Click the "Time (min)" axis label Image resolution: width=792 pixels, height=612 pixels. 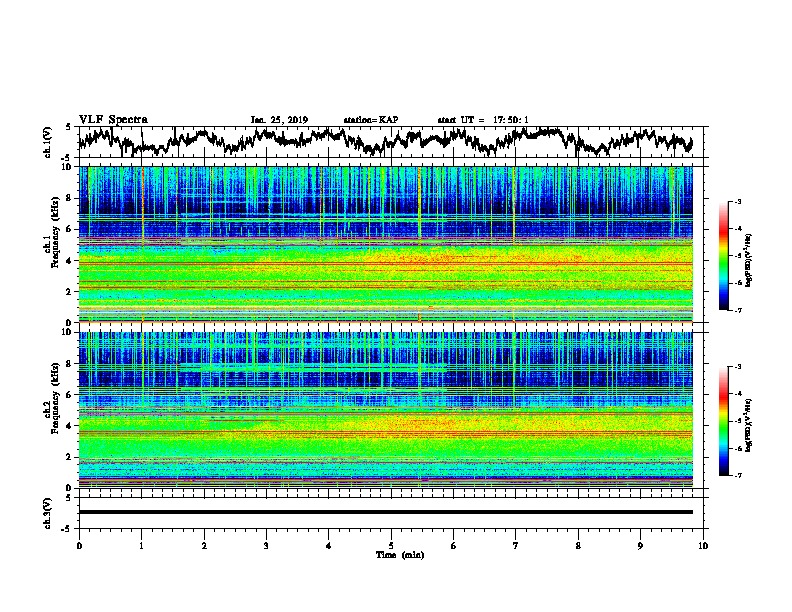400,555
